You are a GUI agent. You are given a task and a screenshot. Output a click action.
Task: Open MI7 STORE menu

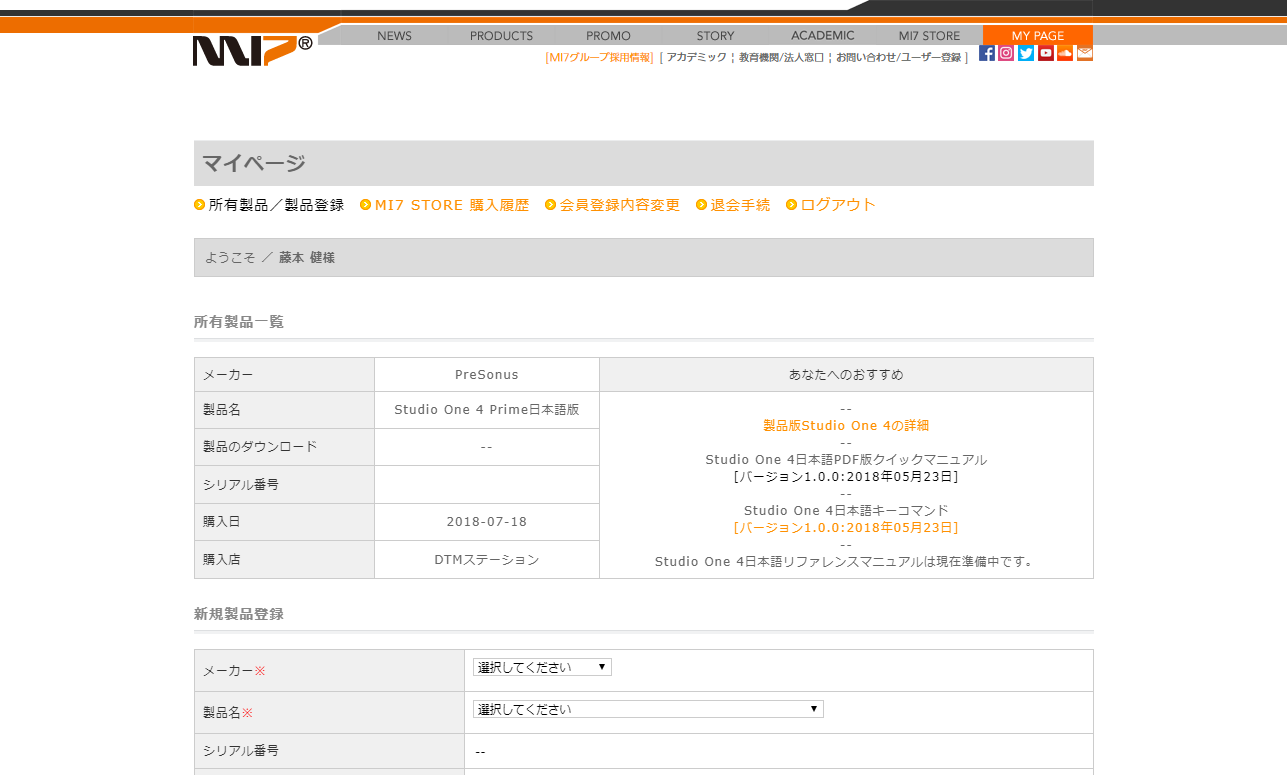click(x=929, y=35)
